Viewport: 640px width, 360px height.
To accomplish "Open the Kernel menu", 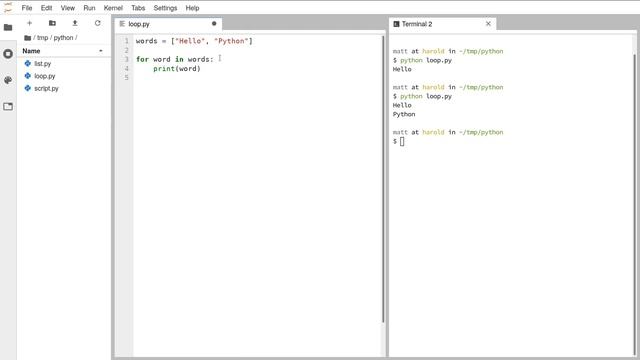I will tap(113, 8).
